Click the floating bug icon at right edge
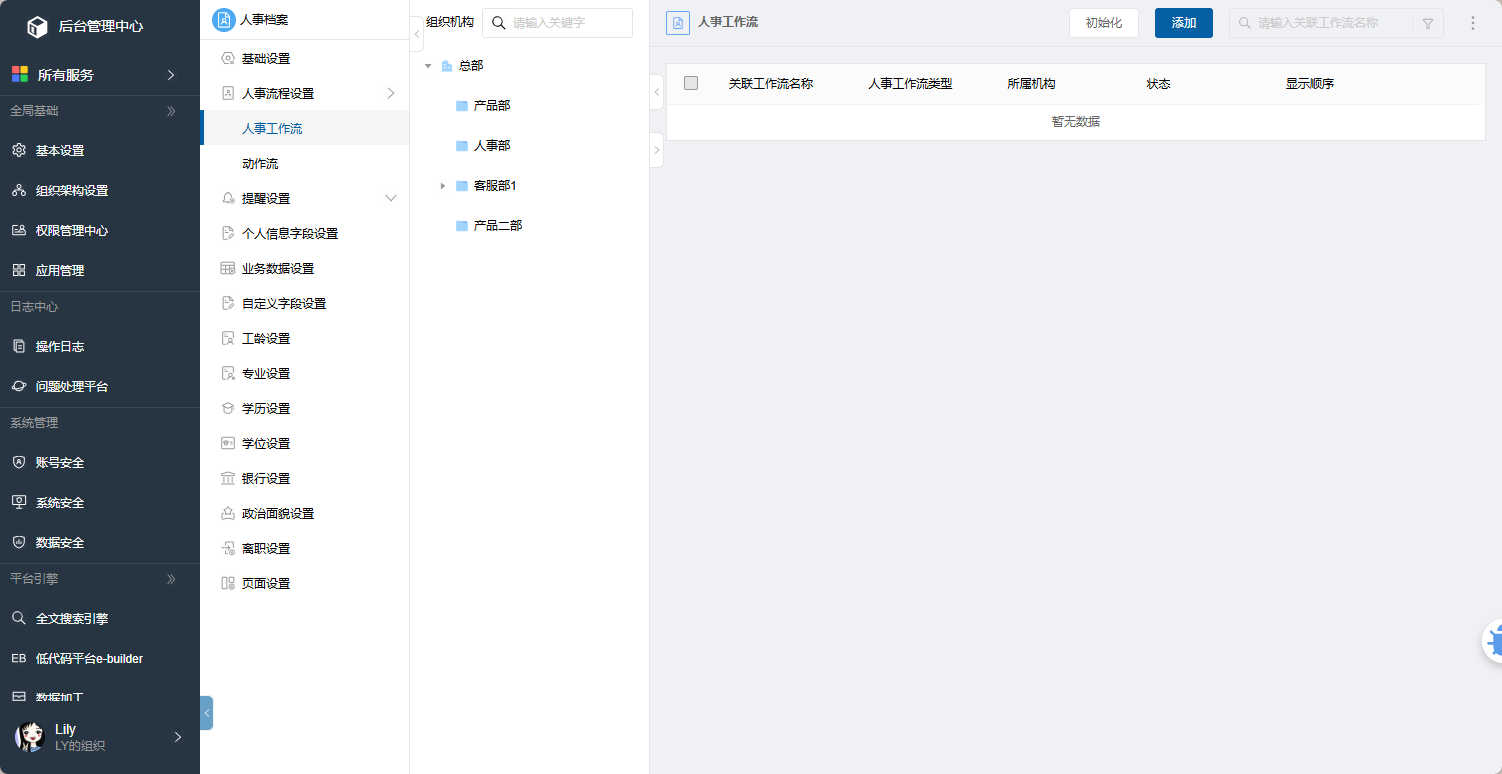 point(1494,642)
